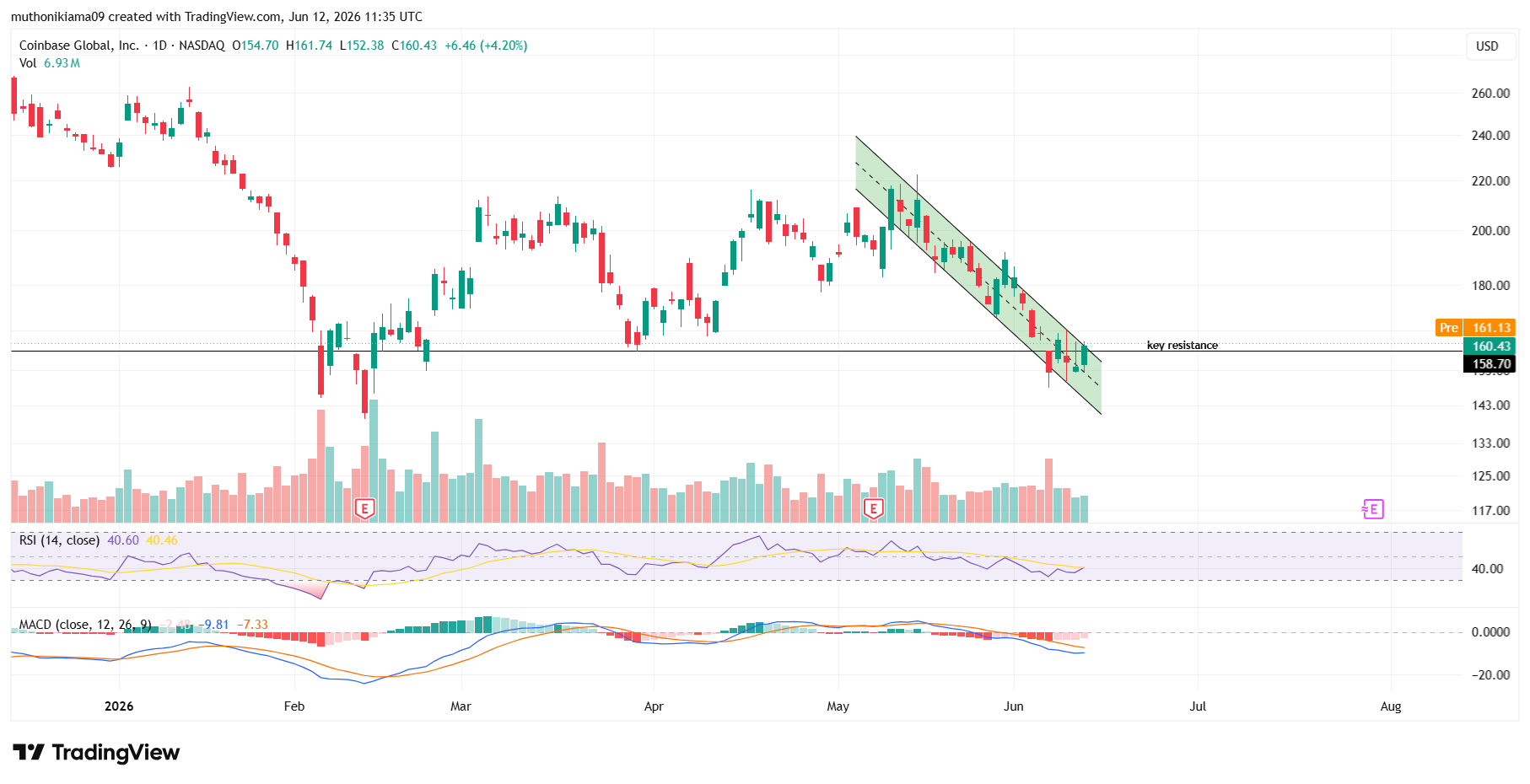Click the 117.00 price axis label
The width and height of the screenshot is (1530, 784).
pyautogui.click(x=1490, y=510)
